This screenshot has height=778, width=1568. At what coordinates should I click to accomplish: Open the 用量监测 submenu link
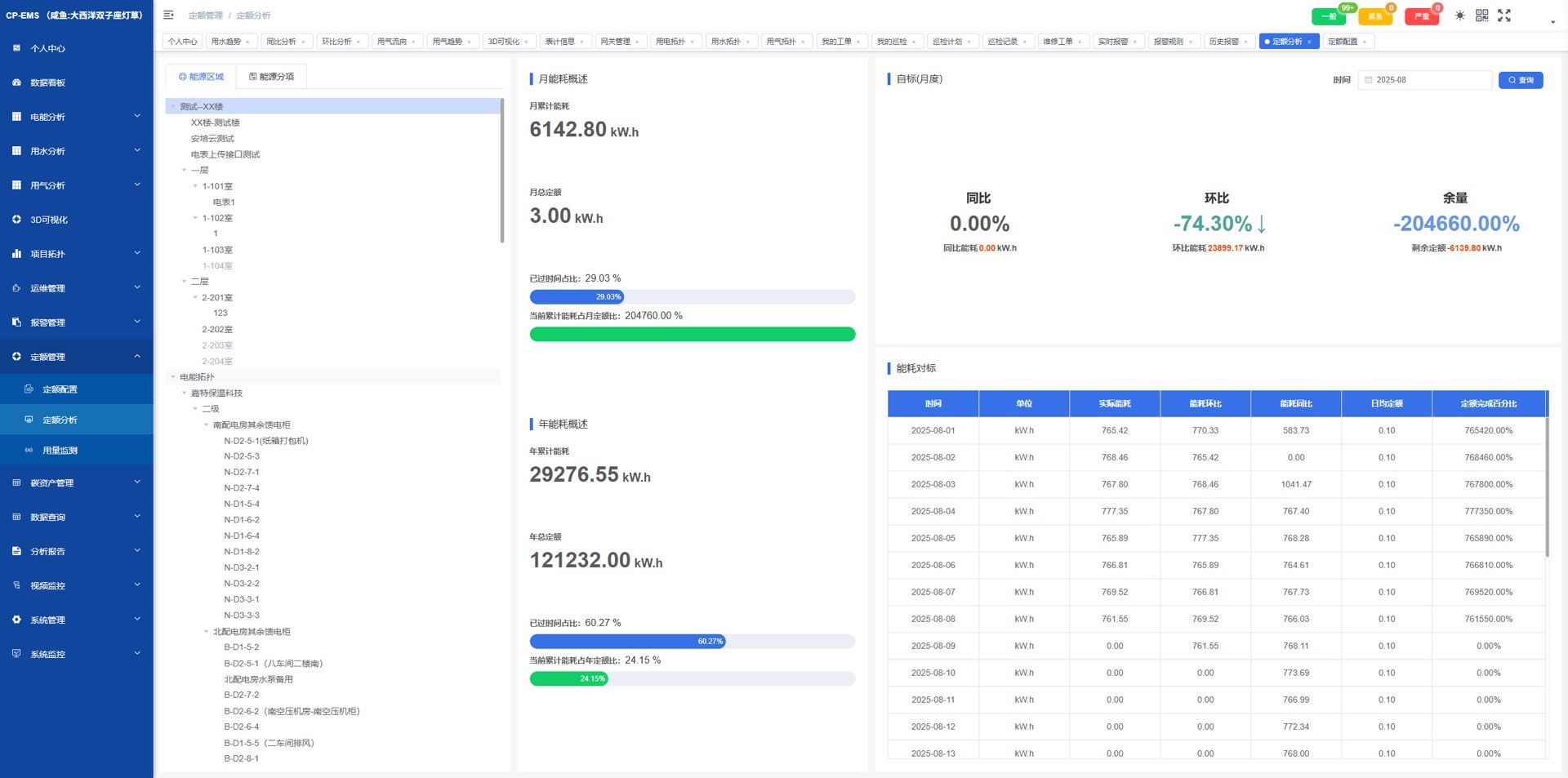[60, 451]
